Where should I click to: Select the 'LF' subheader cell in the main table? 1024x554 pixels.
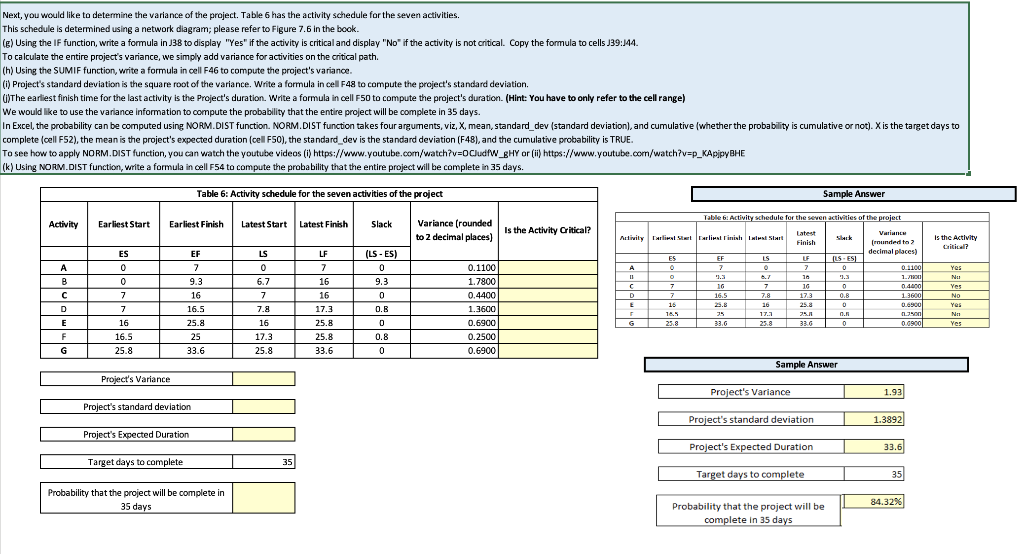click(324, 254)
